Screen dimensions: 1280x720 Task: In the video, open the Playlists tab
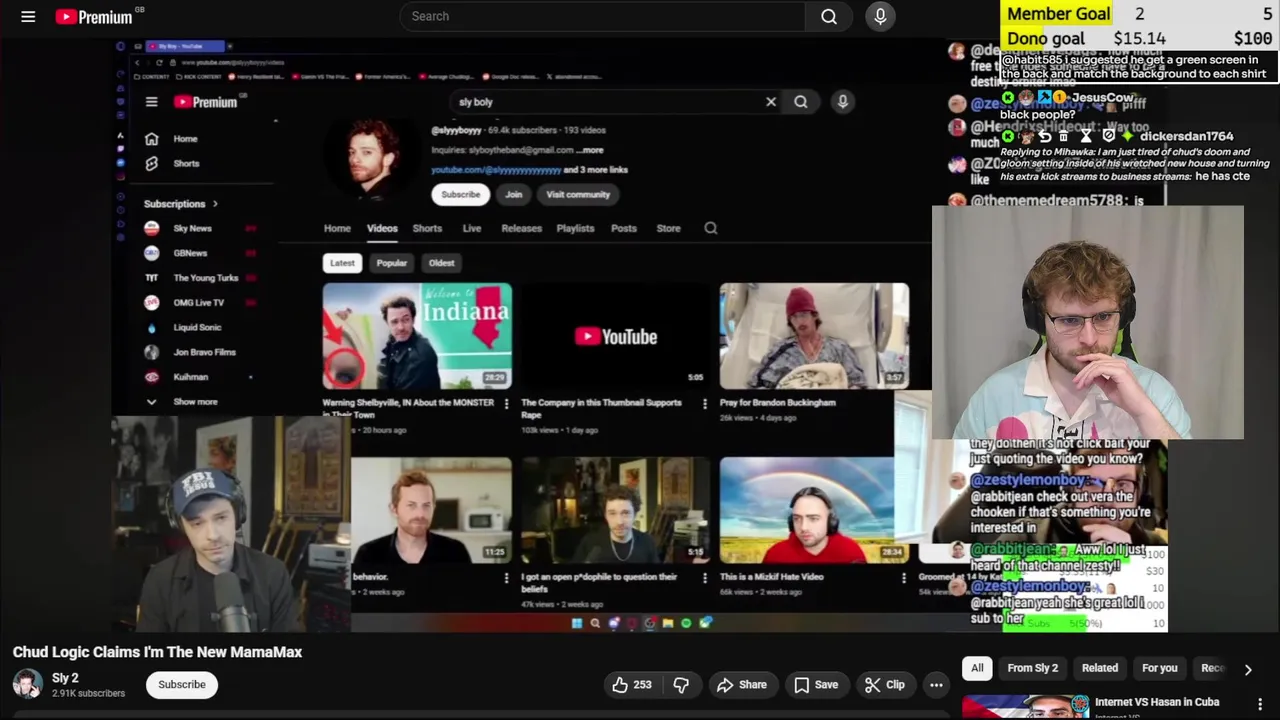click(x=575, y=229)
